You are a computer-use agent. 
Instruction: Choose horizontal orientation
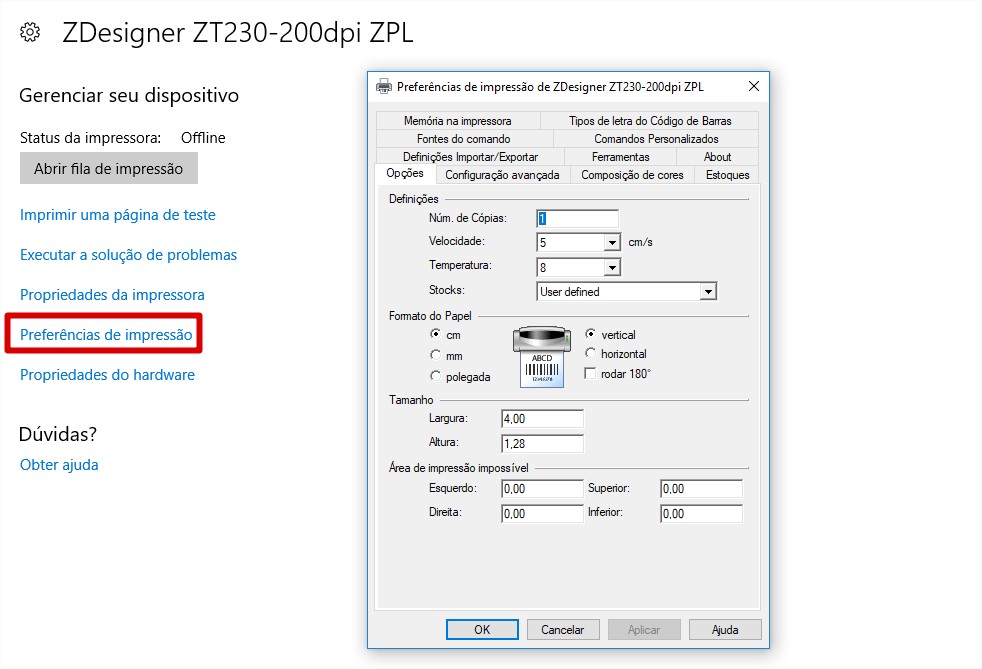[590, 353]
